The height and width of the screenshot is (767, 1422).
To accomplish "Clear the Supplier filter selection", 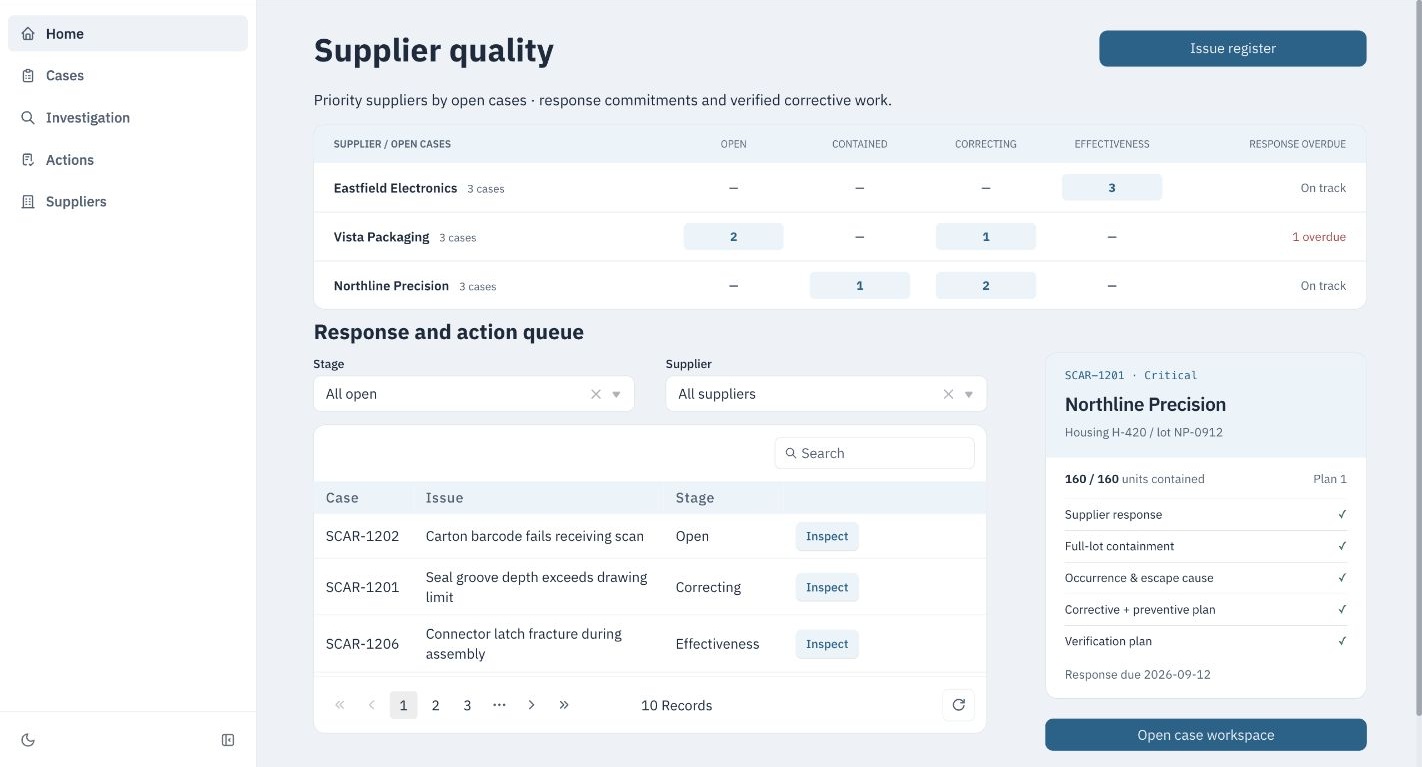I will tap(948, 394).
